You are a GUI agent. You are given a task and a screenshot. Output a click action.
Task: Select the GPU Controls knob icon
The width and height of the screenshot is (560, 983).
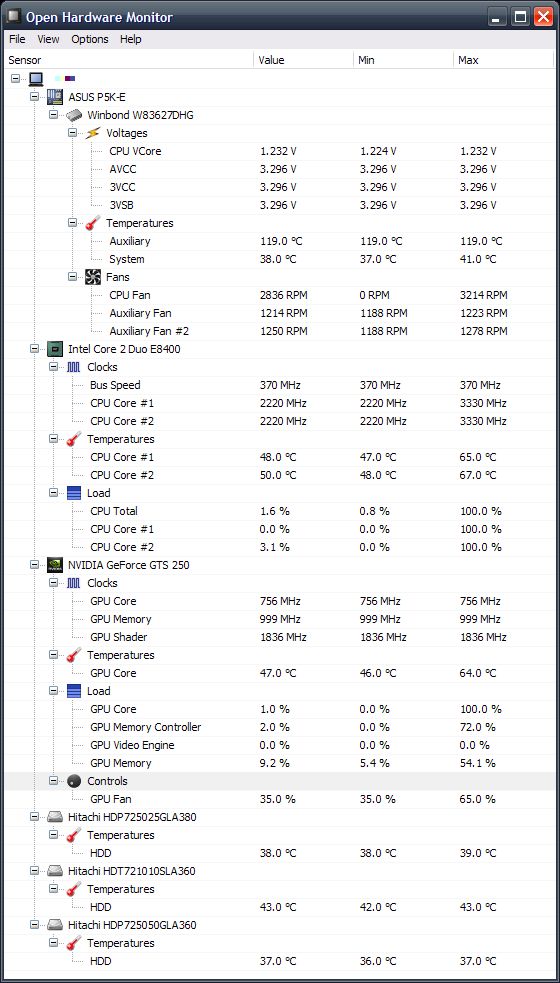[74, 781]
